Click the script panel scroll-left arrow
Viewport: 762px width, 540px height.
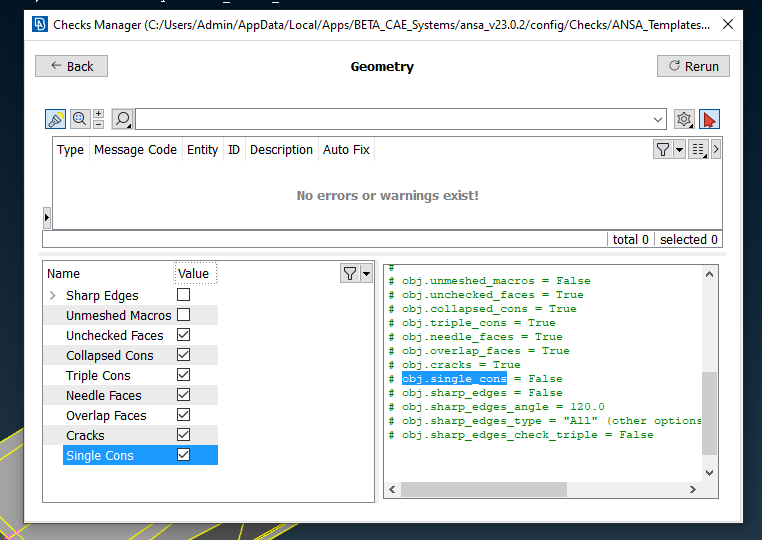click(x=393, y=489)
